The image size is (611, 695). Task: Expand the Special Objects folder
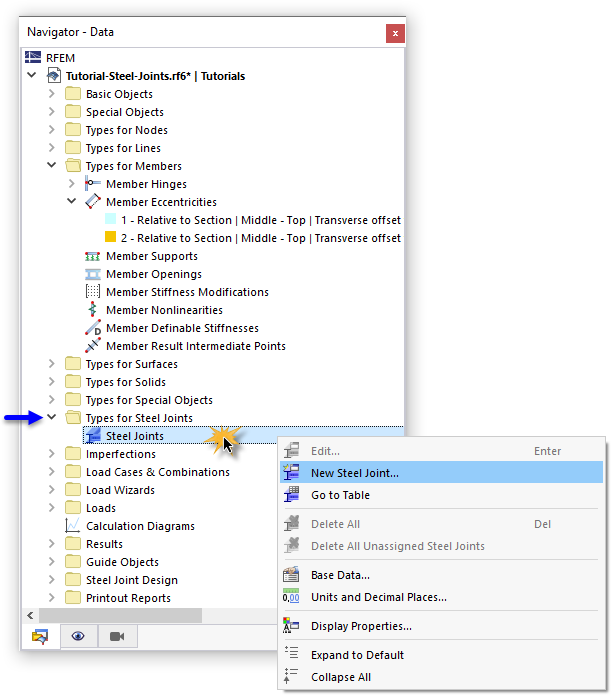52,111
